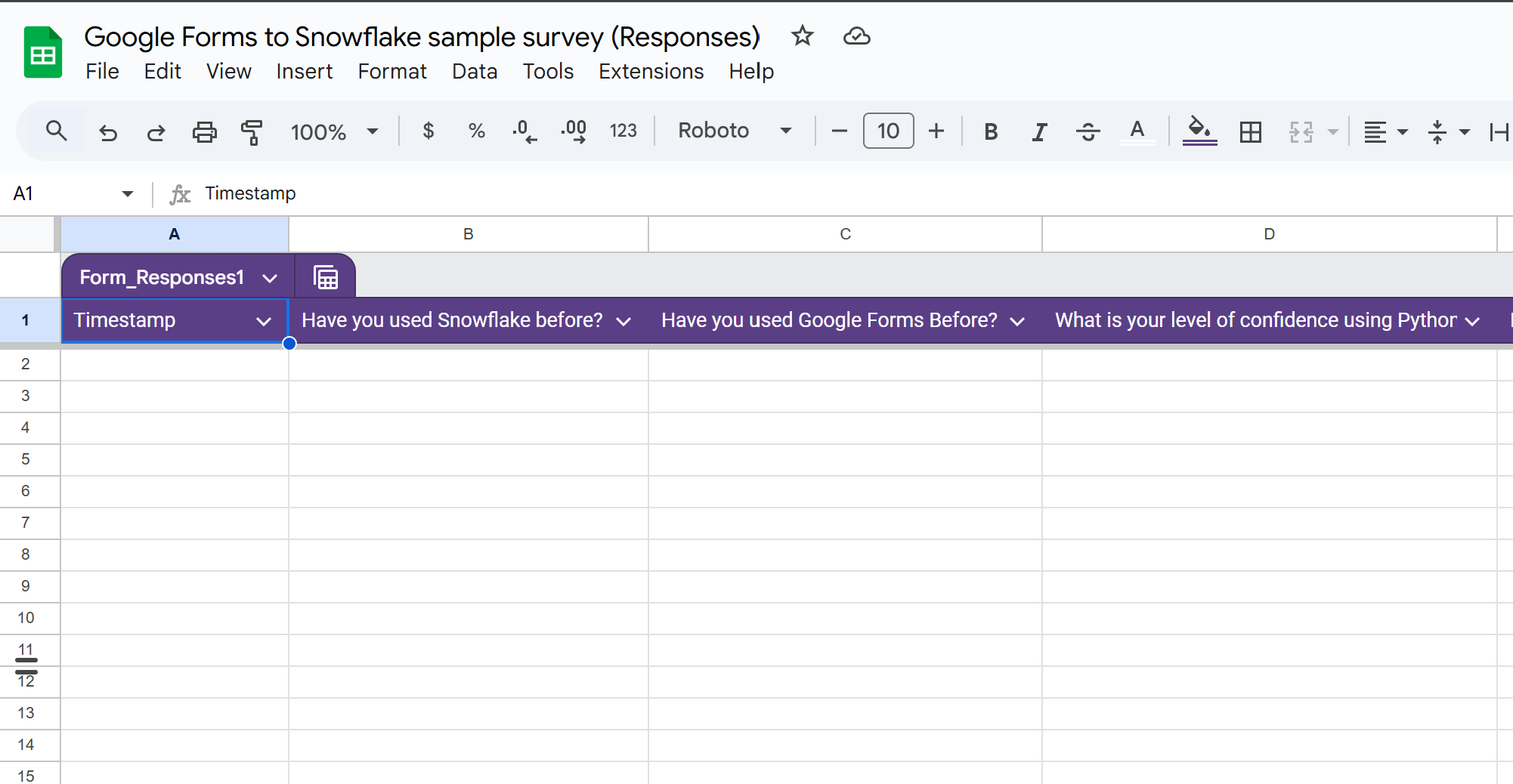Open the Extensions menu
This screenshot has width=1513, height=784.
(651, 71)
